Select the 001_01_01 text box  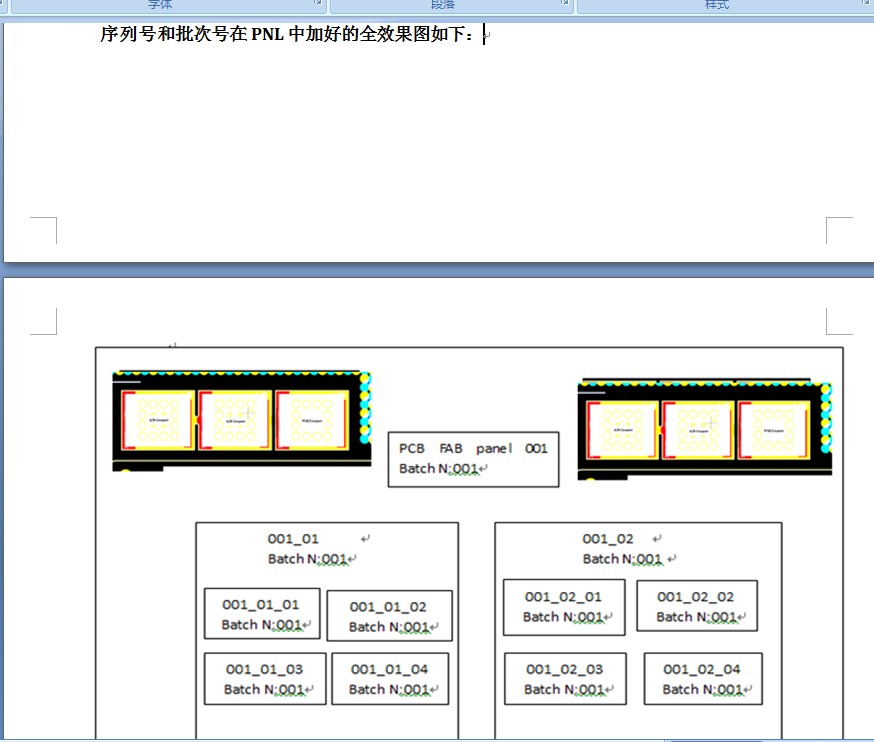click(x=262, y=613)
